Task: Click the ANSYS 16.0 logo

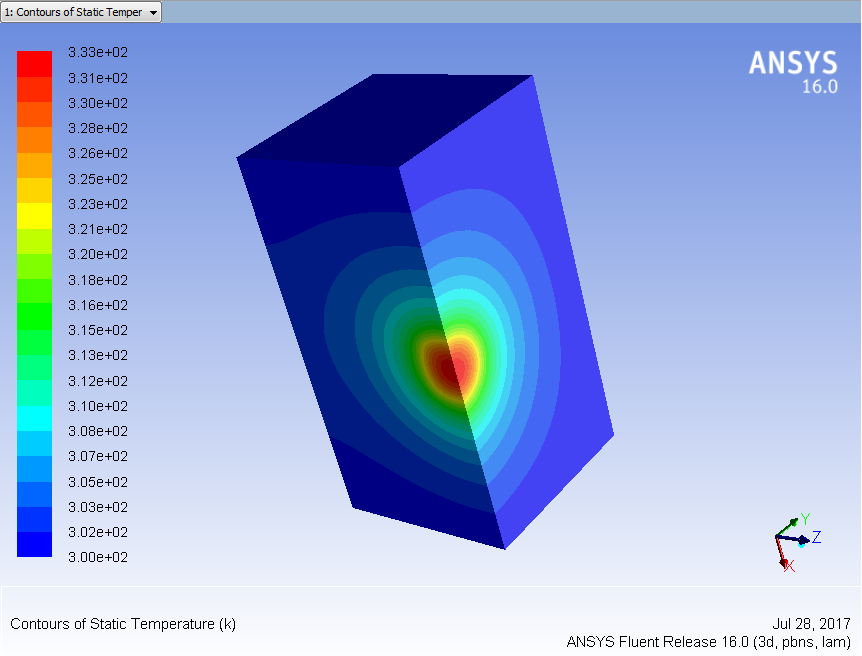Action: coord(794,72)
